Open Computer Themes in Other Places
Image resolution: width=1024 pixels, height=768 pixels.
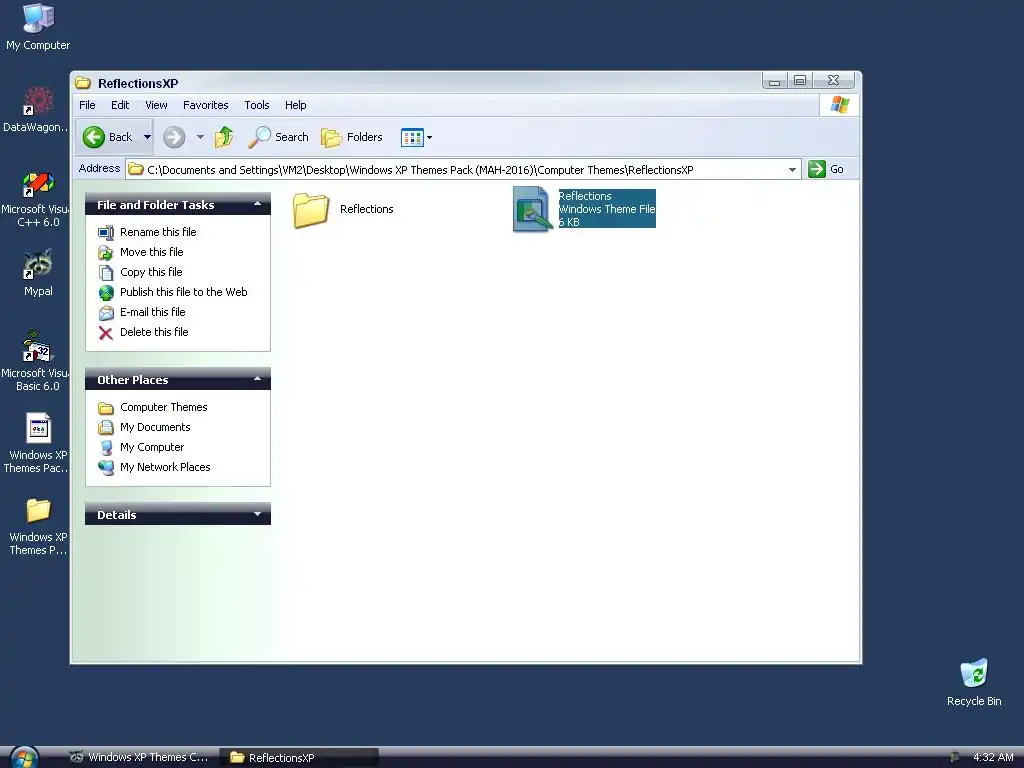point(163,408)
